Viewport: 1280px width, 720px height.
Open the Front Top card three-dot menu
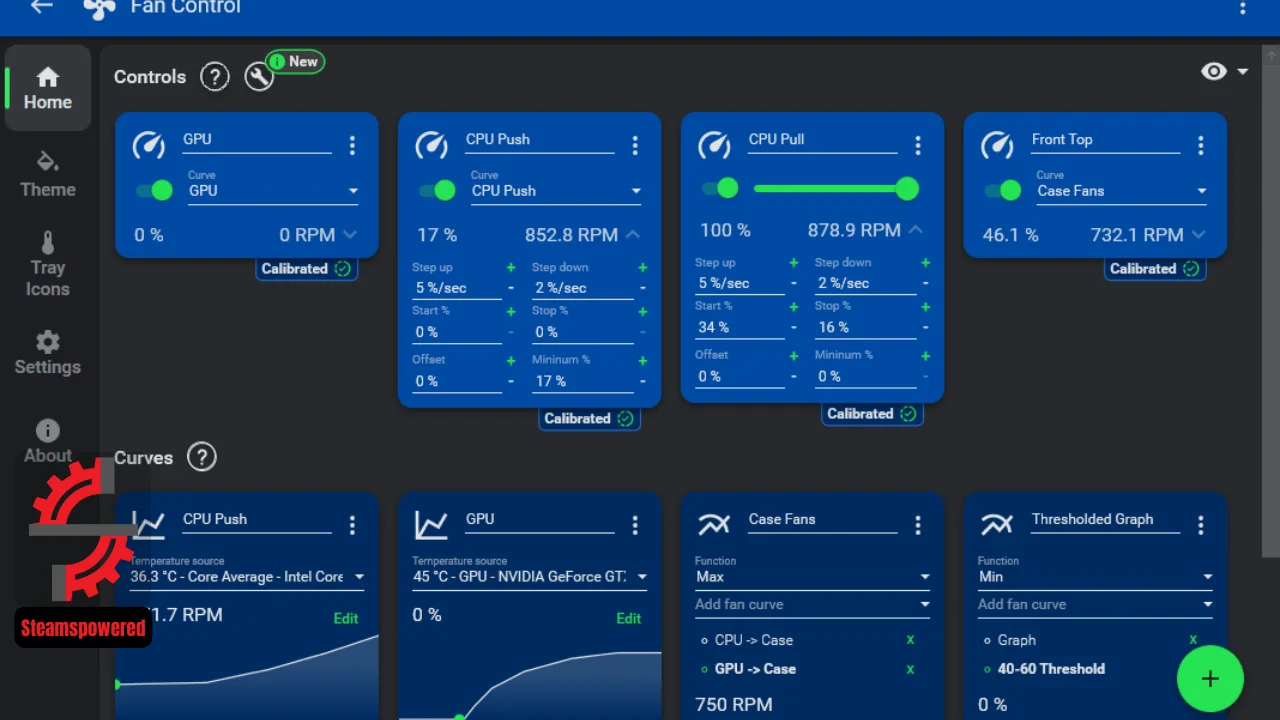(x=1201, y=146)
